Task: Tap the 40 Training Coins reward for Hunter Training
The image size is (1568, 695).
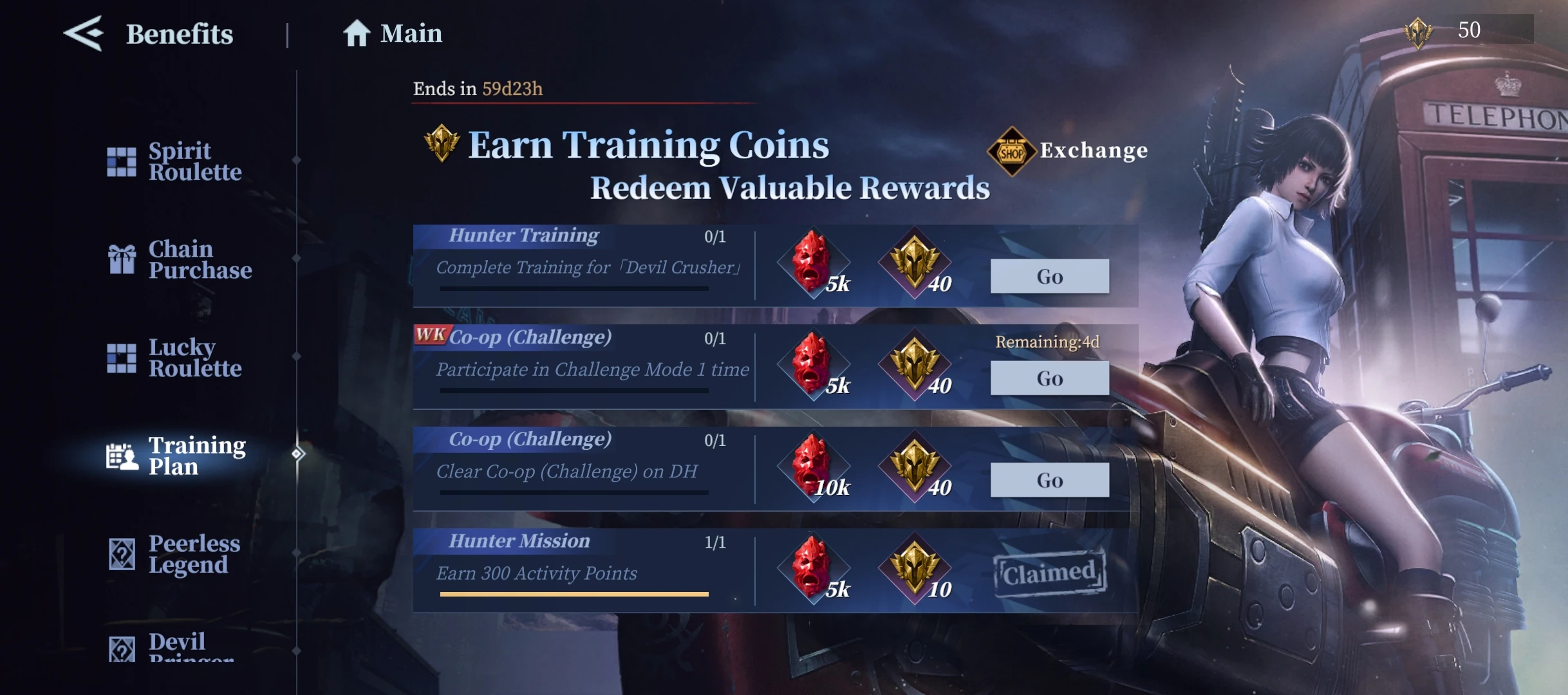Action: [915, 263]
